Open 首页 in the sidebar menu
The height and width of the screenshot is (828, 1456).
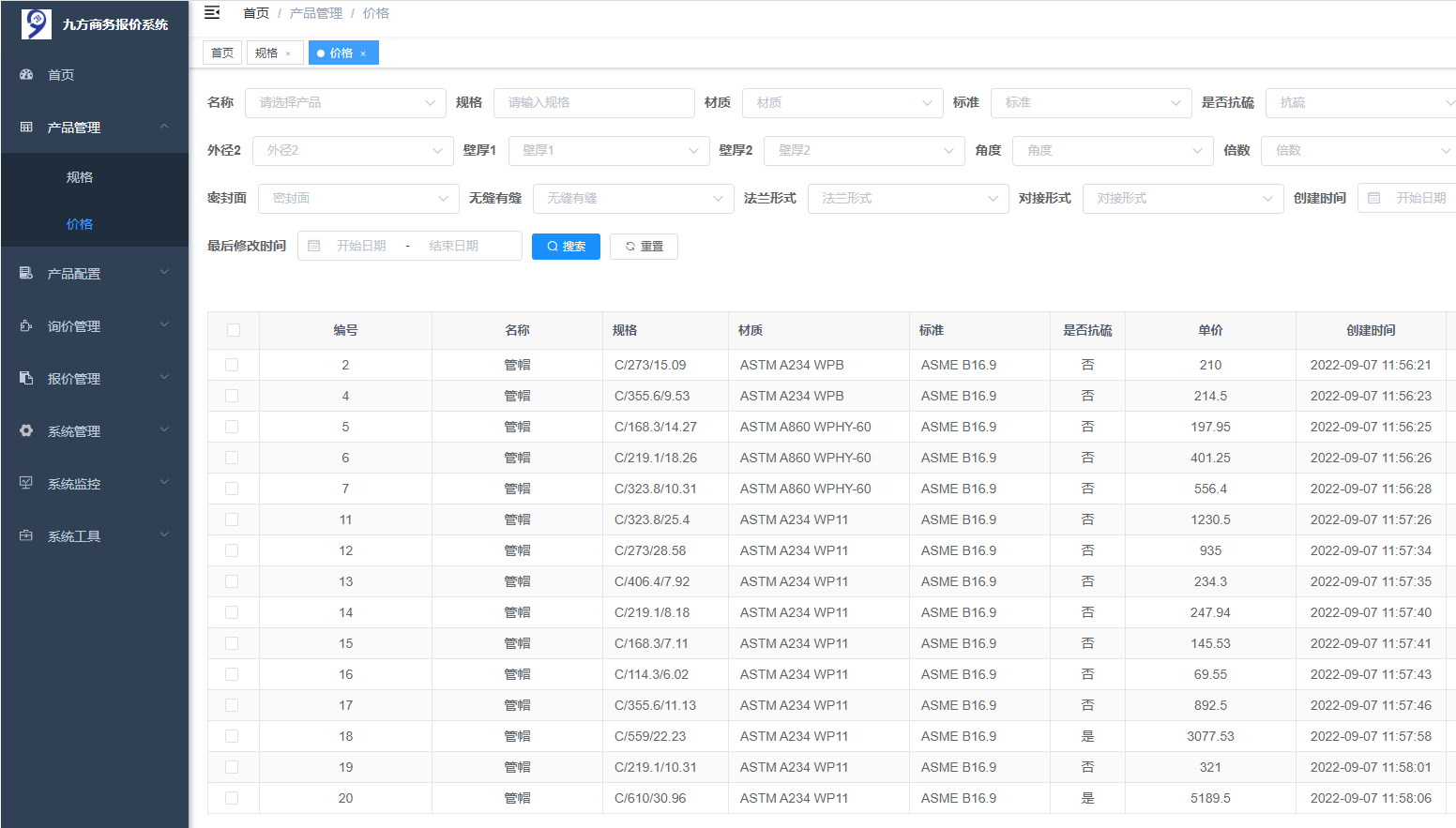95,75
